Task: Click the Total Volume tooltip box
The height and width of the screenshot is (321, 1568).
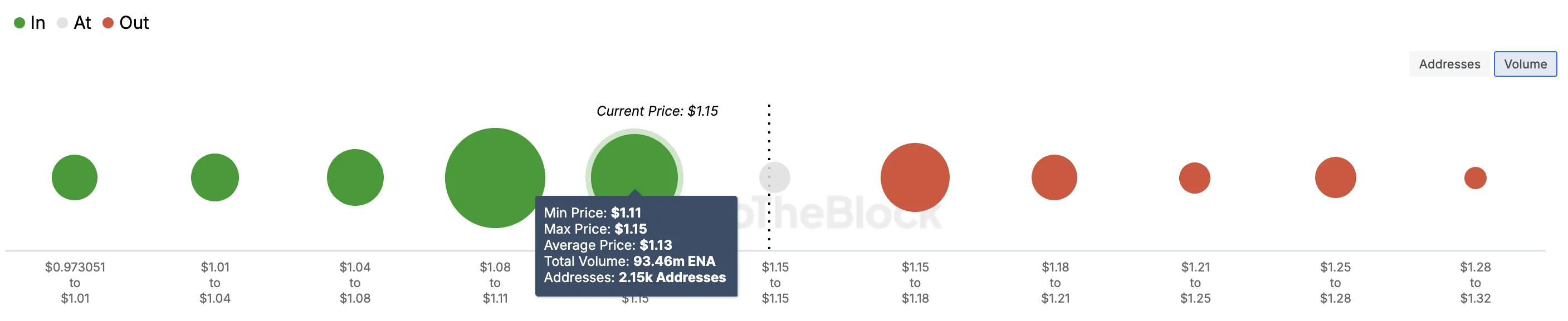Action: point(636,245)
